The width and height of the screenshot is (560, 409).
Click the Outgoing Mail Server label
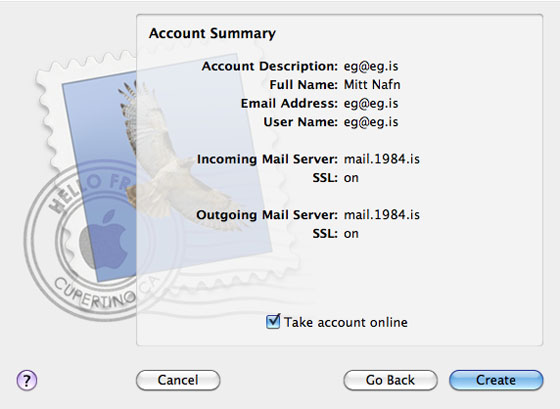click(x=267, y=215)
